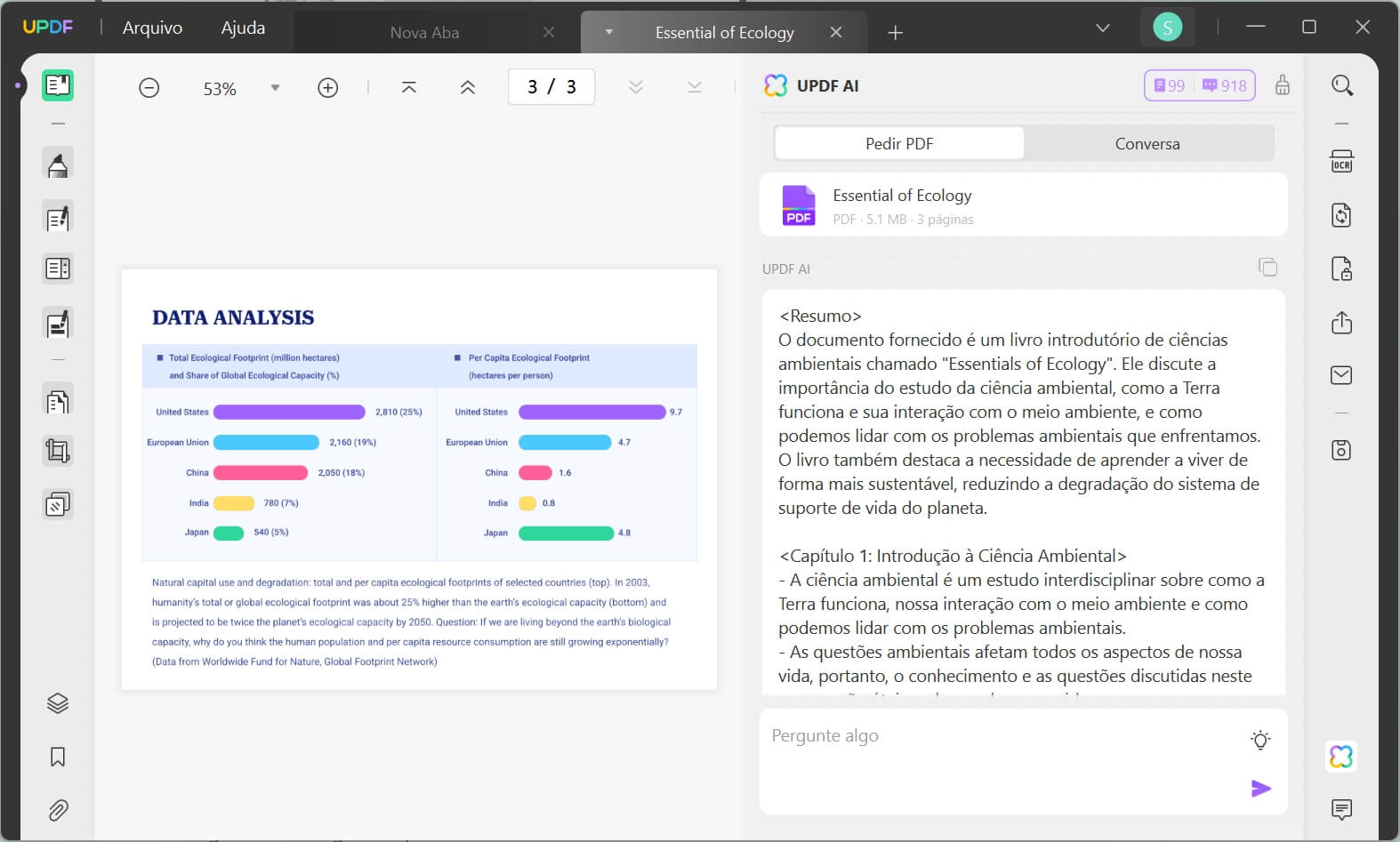The height and width of the screenshot is (842, 1400).
Task: Open the search magnifier in right sidebar
Action: tap(1342, 85)
